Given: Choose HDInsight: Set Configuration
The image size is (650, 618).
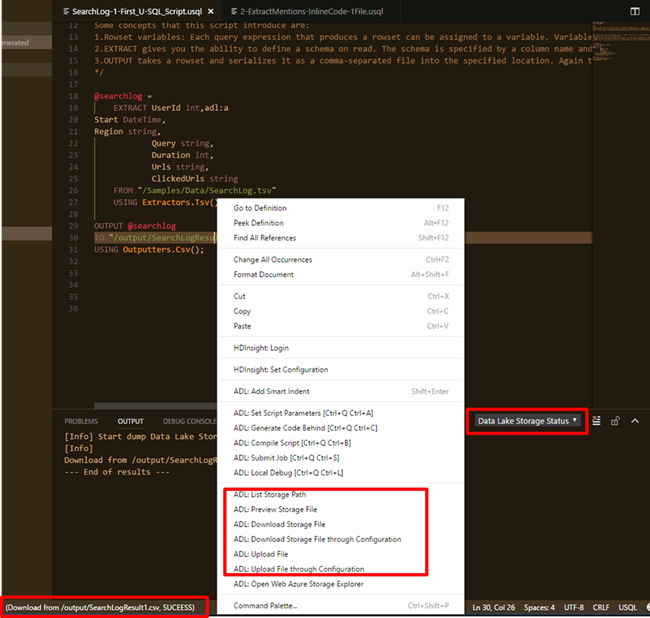Looking at the screenshot, I should click(341, 369).
